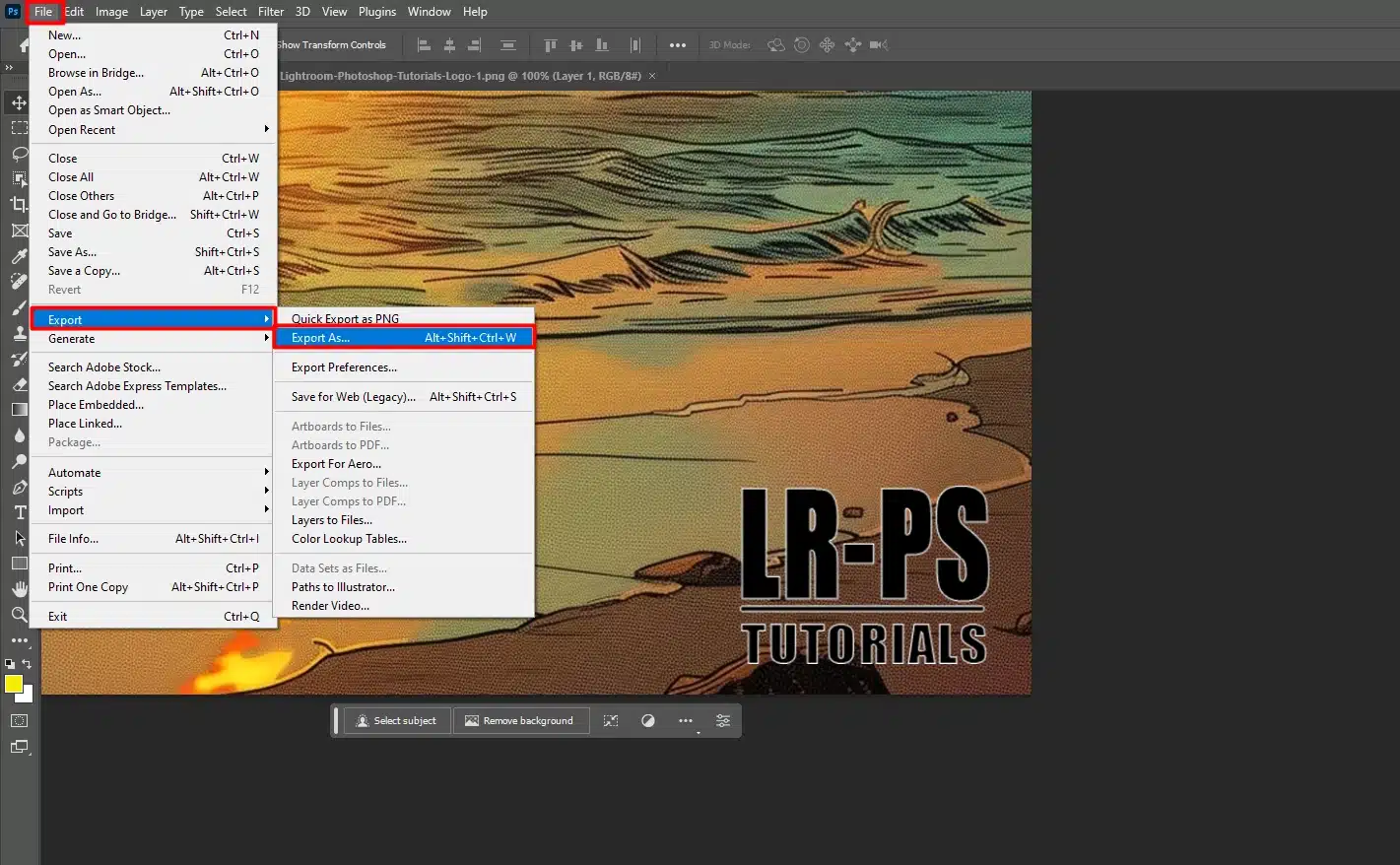The width and height of the screenshot is (1400, 865).
Task: Click create adjustment layer circle icon
Action: coord(648,721)
